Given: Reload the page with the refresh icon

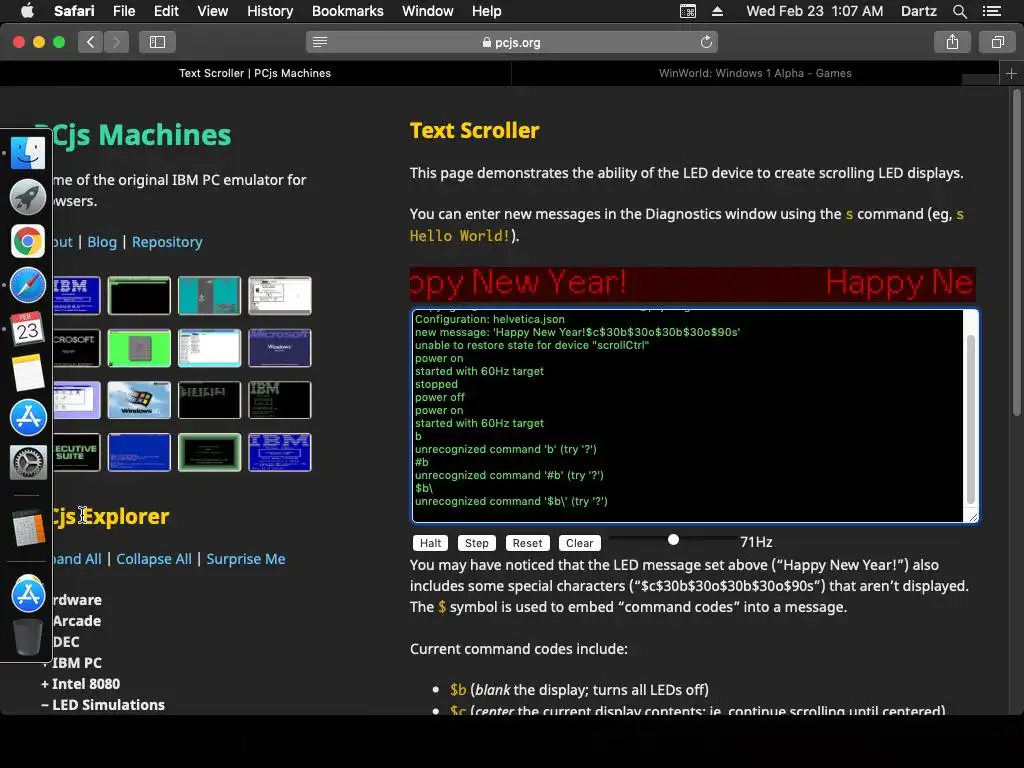Looking at the screenshot, I should click(x=706, y=42).
